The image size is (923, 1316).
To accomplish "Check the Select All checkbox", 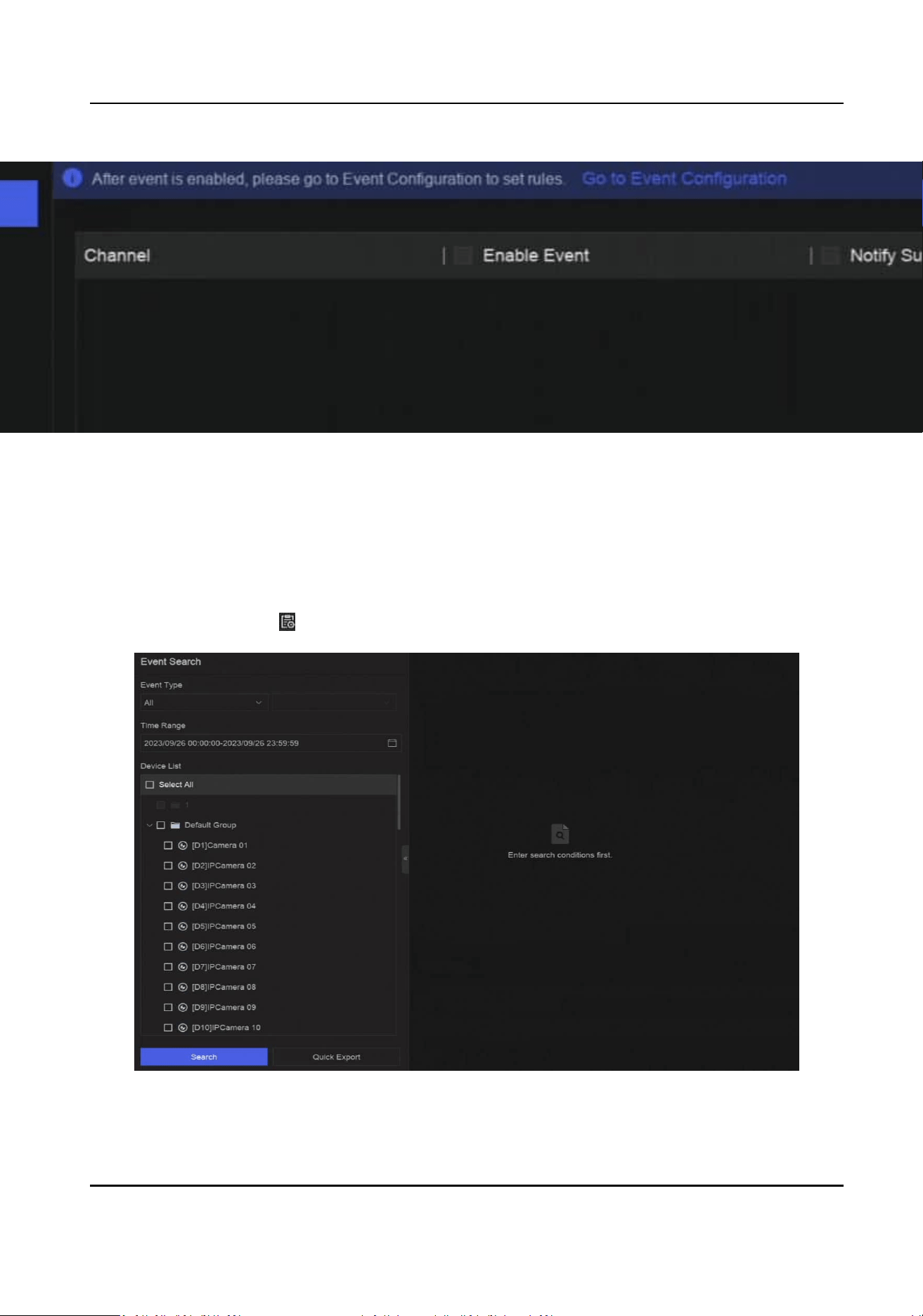I will tap(149, 785).
